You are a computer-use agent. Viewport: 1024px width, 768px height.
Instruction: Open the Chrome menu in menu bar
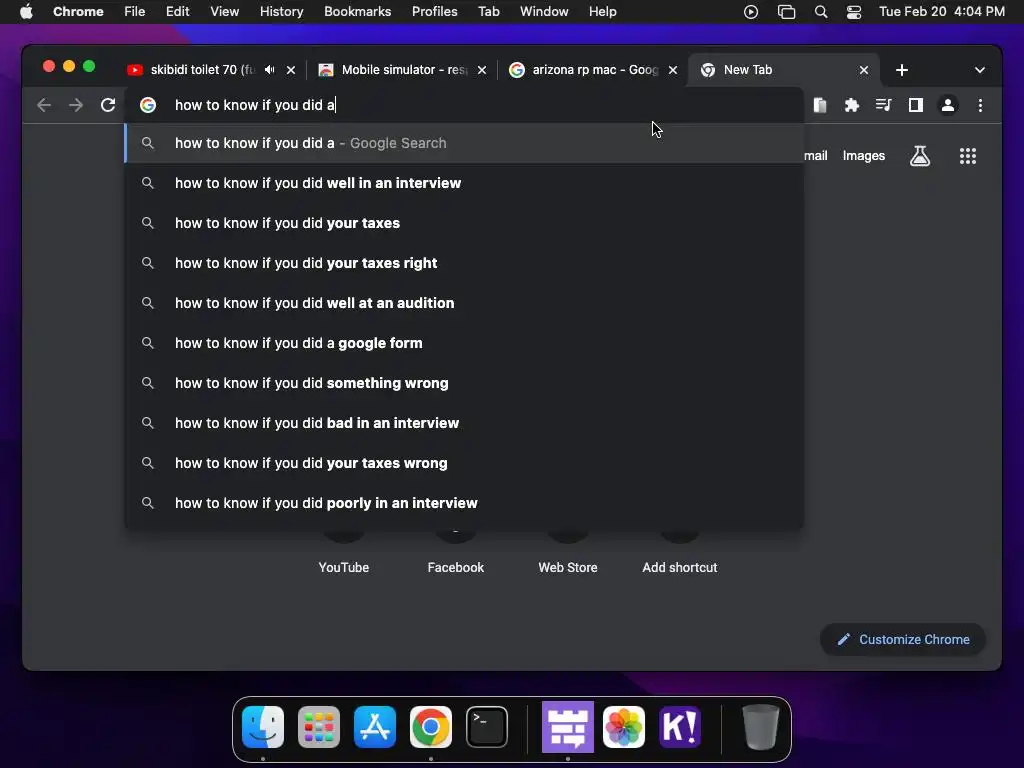[78, 12]
